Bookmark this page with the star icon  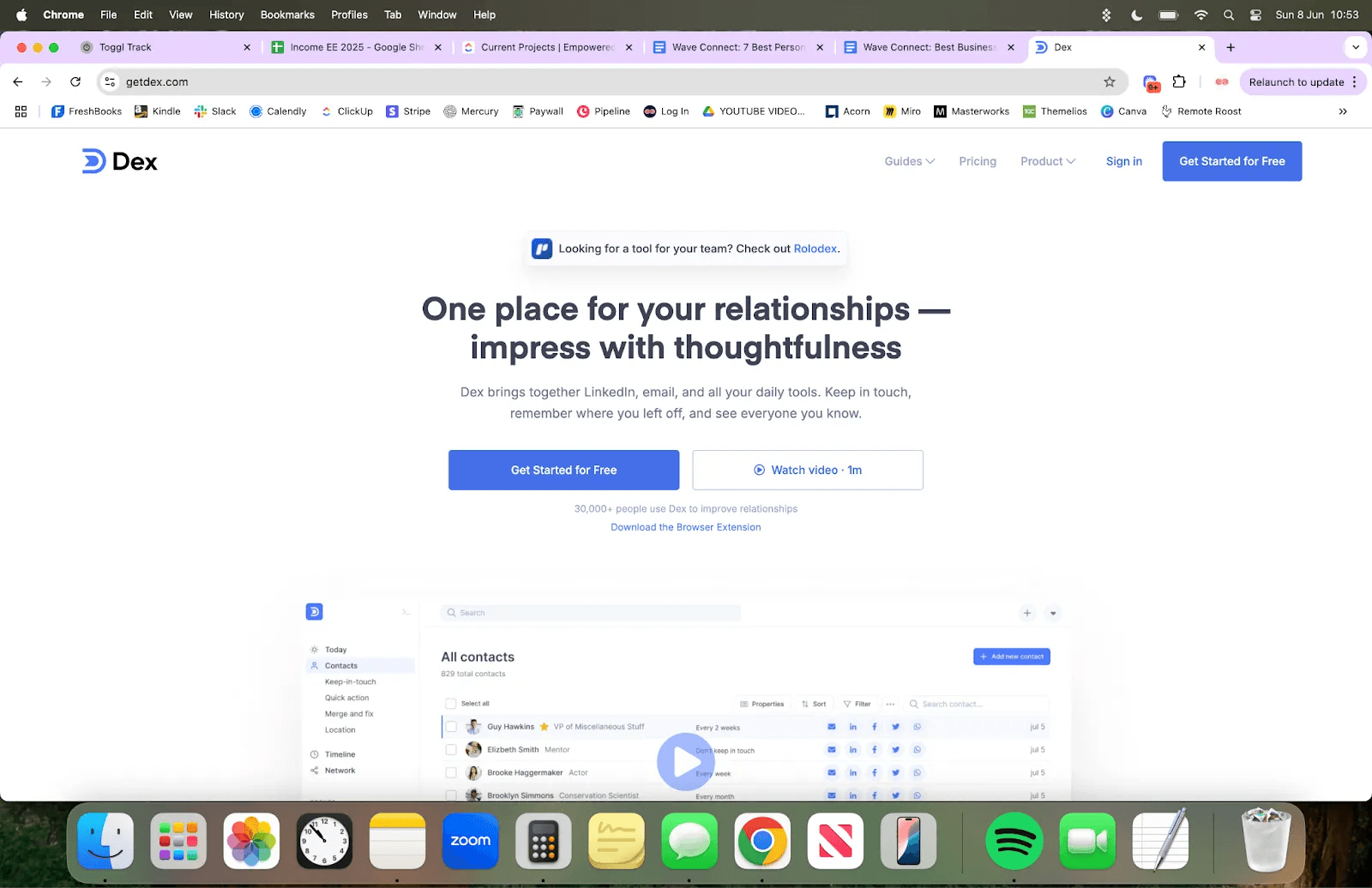(x=1110, y=82)
